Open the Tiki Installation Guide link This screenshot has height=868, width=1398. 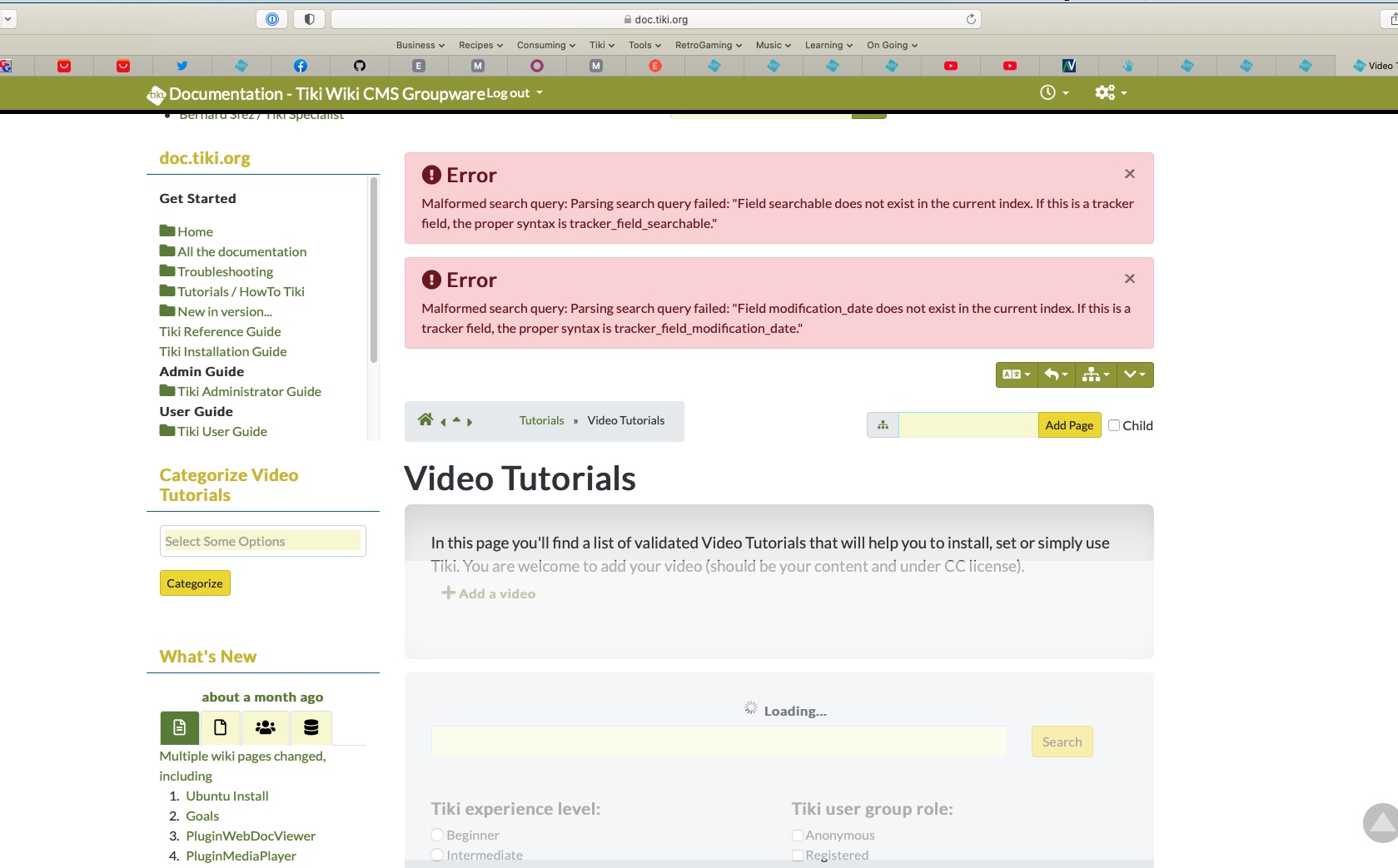click(223, 351)
